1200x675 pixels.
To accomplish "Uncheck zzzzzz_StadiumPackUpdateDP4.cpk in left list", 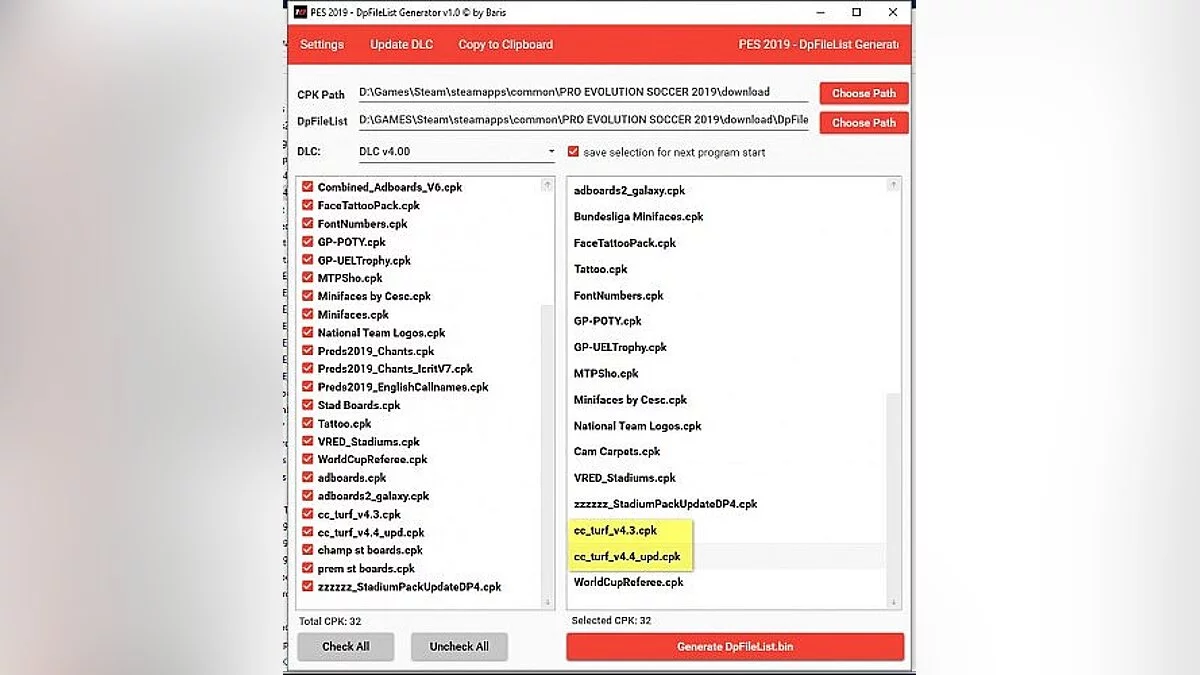I will [x=308, y=587].
